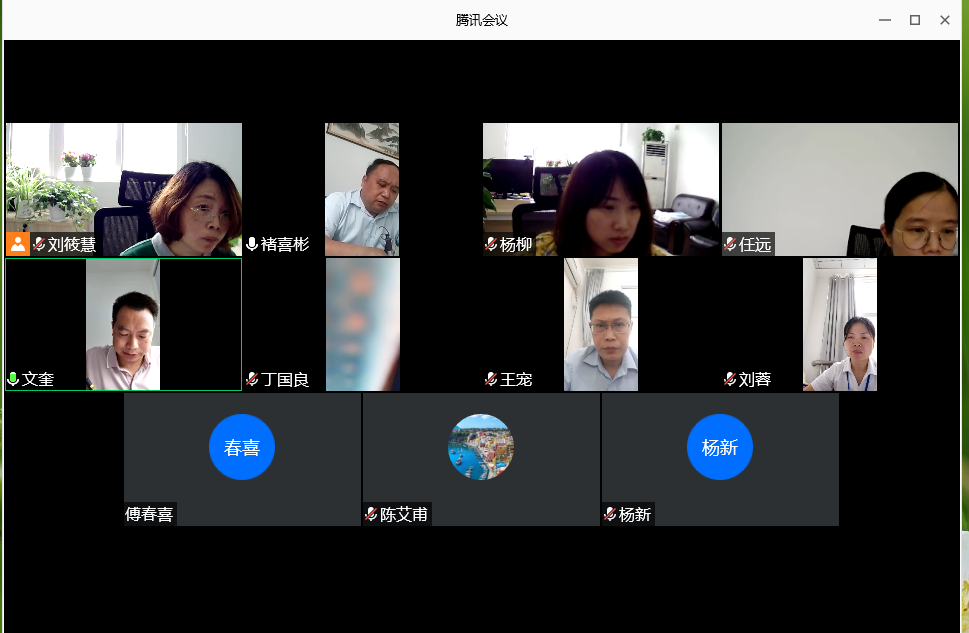Click the muted mic icon beside 任远

click(x=730, y=244)
